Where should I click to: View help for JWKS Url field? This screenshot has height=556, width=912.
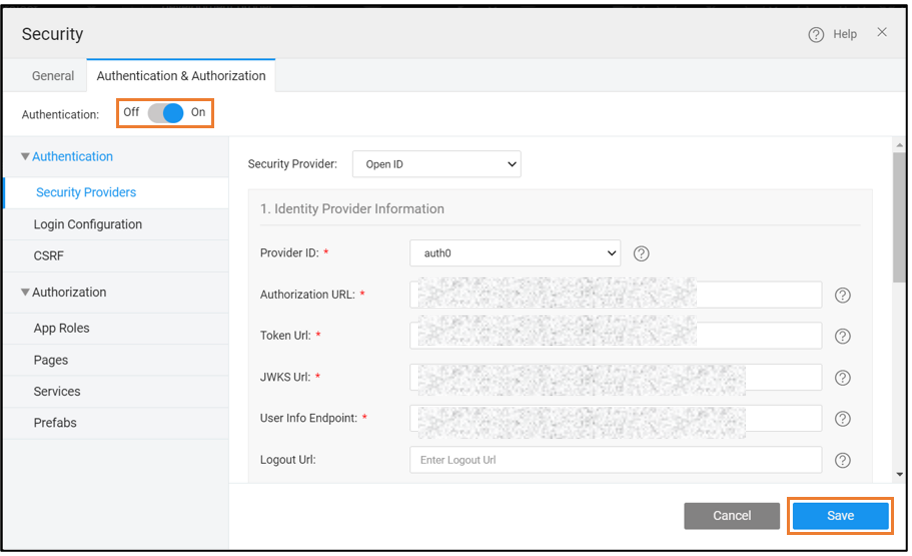[x=842, y=377]
